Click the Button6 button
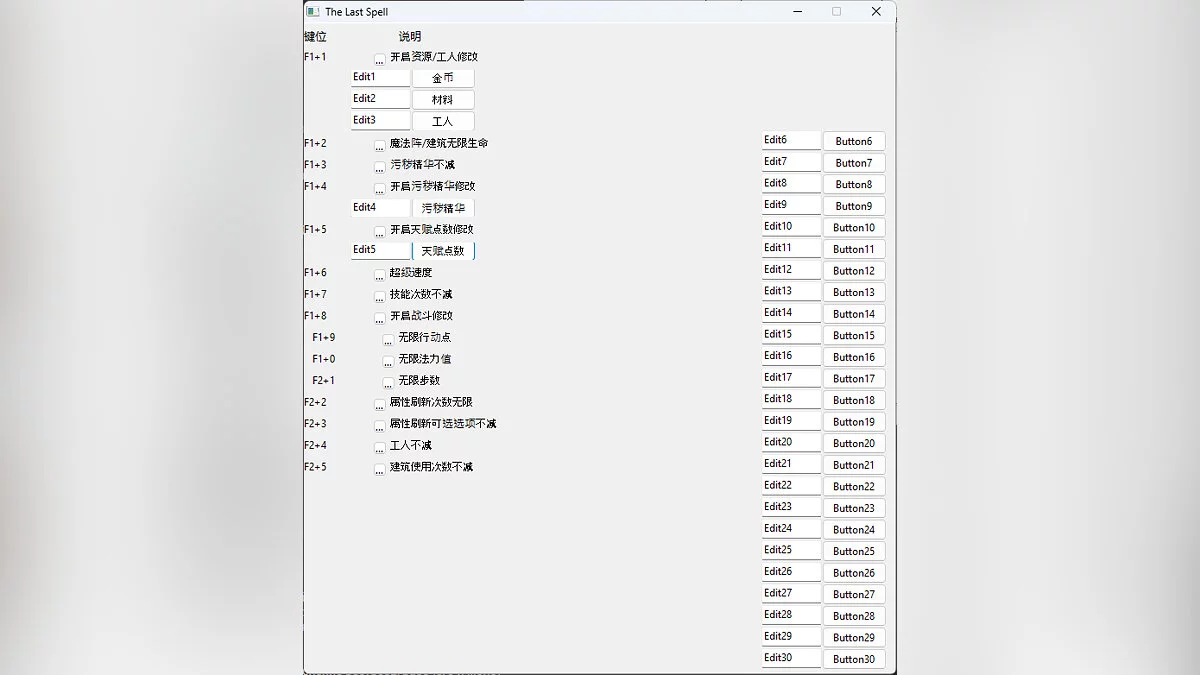Screen dimensions: 1200x675 coord(853,142)
